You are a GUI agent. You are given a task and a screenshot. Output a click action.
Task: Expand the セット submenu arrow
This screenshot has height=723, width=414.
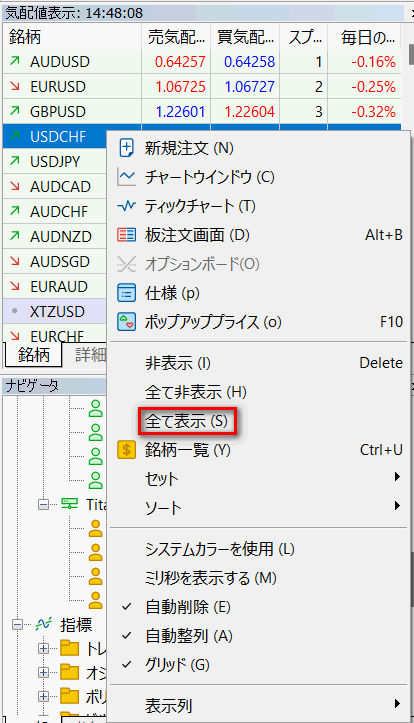point(397,477)
